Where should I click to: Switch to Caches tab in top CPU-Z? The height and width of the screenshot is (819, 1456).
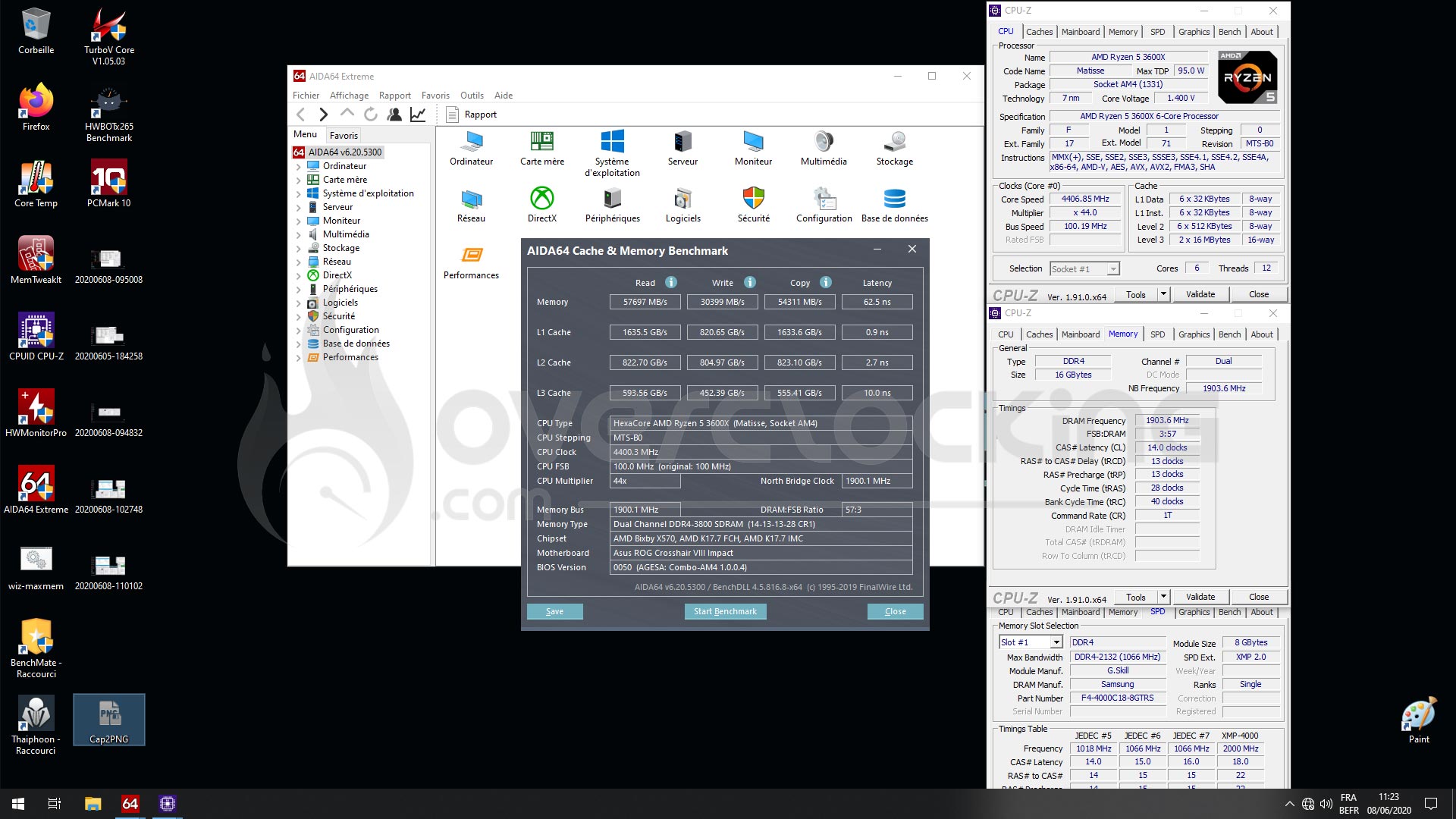pos(1039,32)
